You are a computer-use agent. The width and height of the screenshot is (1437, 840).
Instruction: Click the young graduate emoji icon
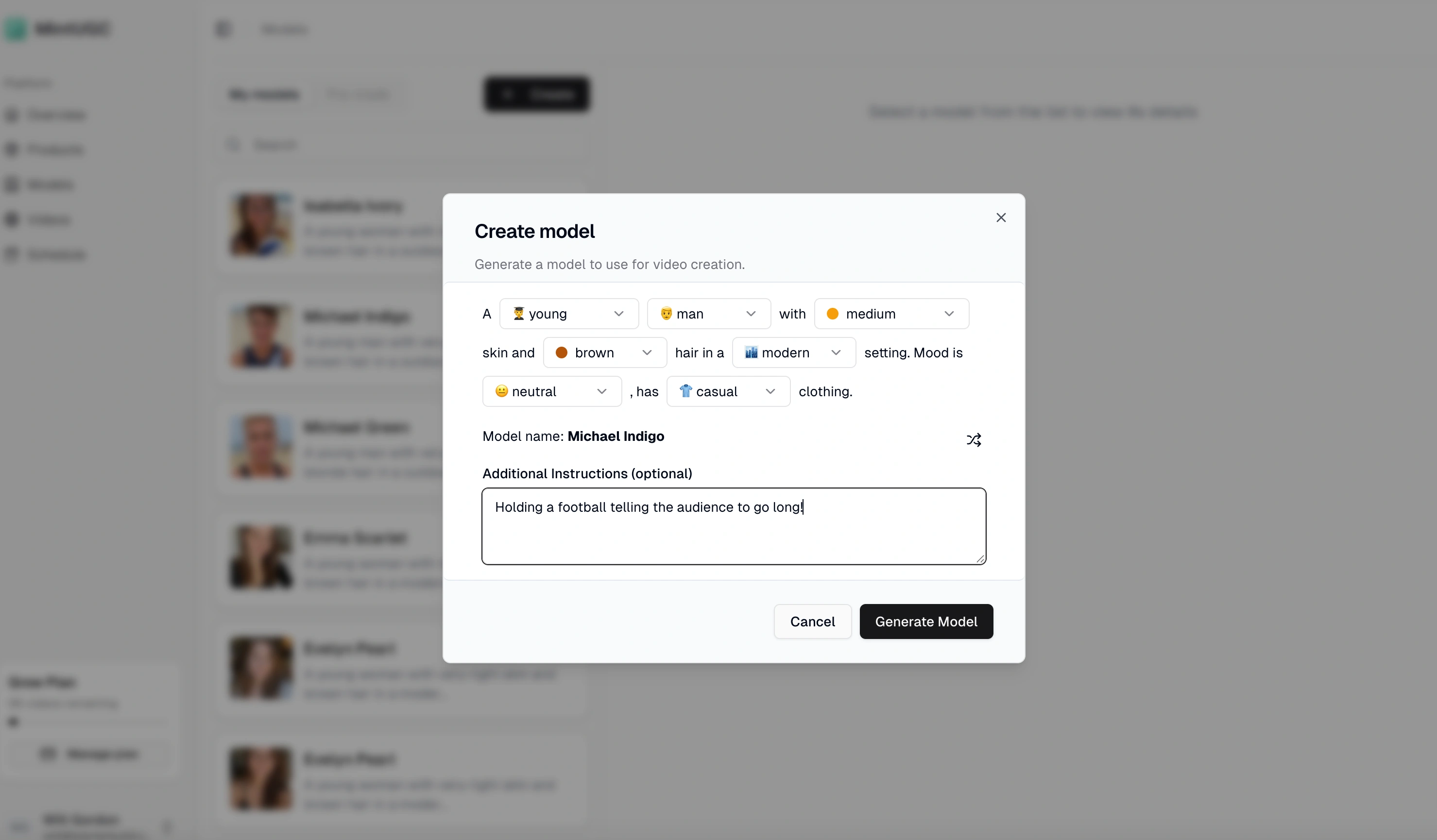(518, 313)
